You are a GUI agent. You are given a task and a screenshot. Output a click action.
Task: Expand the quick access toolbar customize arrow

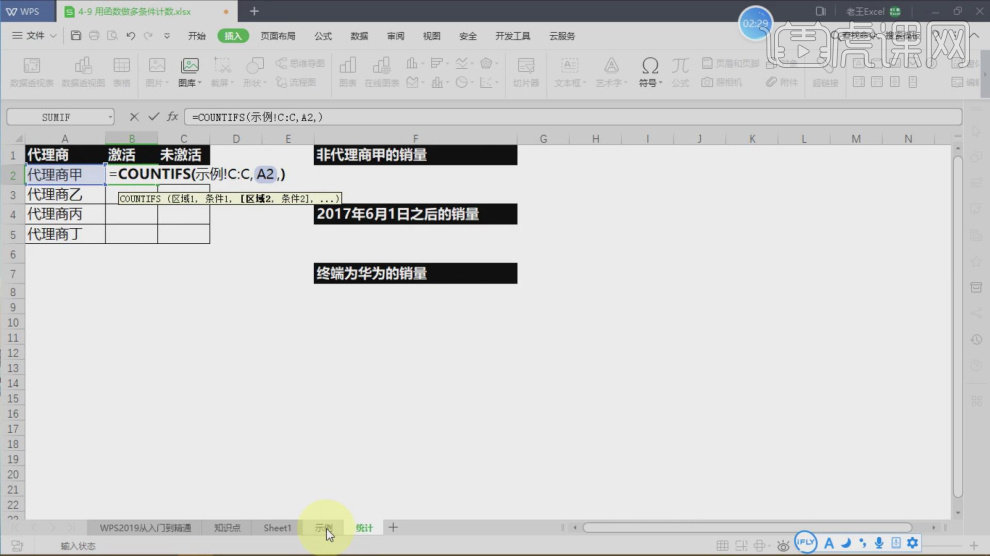click(167, 36)
